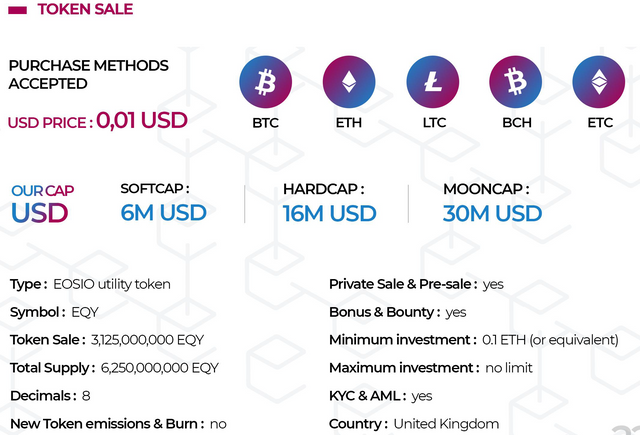Click the Litecoin LTC coin icon

point(433,81)
